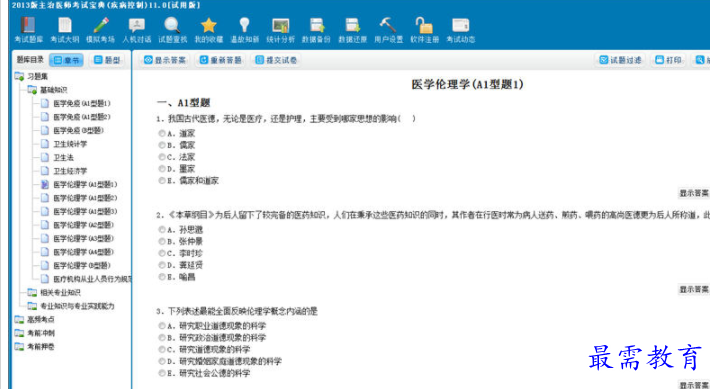Open 医学伦理学 (A1型题2) in tree
Image resolution: width=710 pixels, height=389 pixels.
[x=79, y=198]
